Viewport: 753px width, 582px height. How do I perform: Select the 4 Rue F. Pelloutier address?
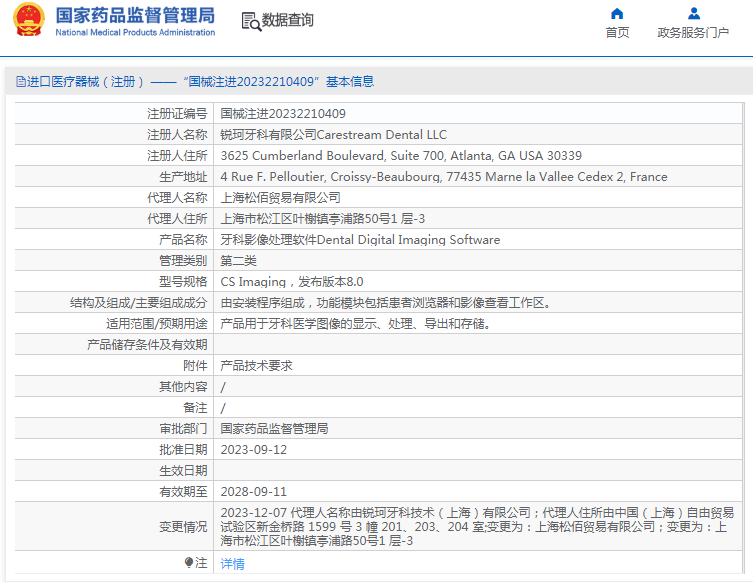(444, 177)
